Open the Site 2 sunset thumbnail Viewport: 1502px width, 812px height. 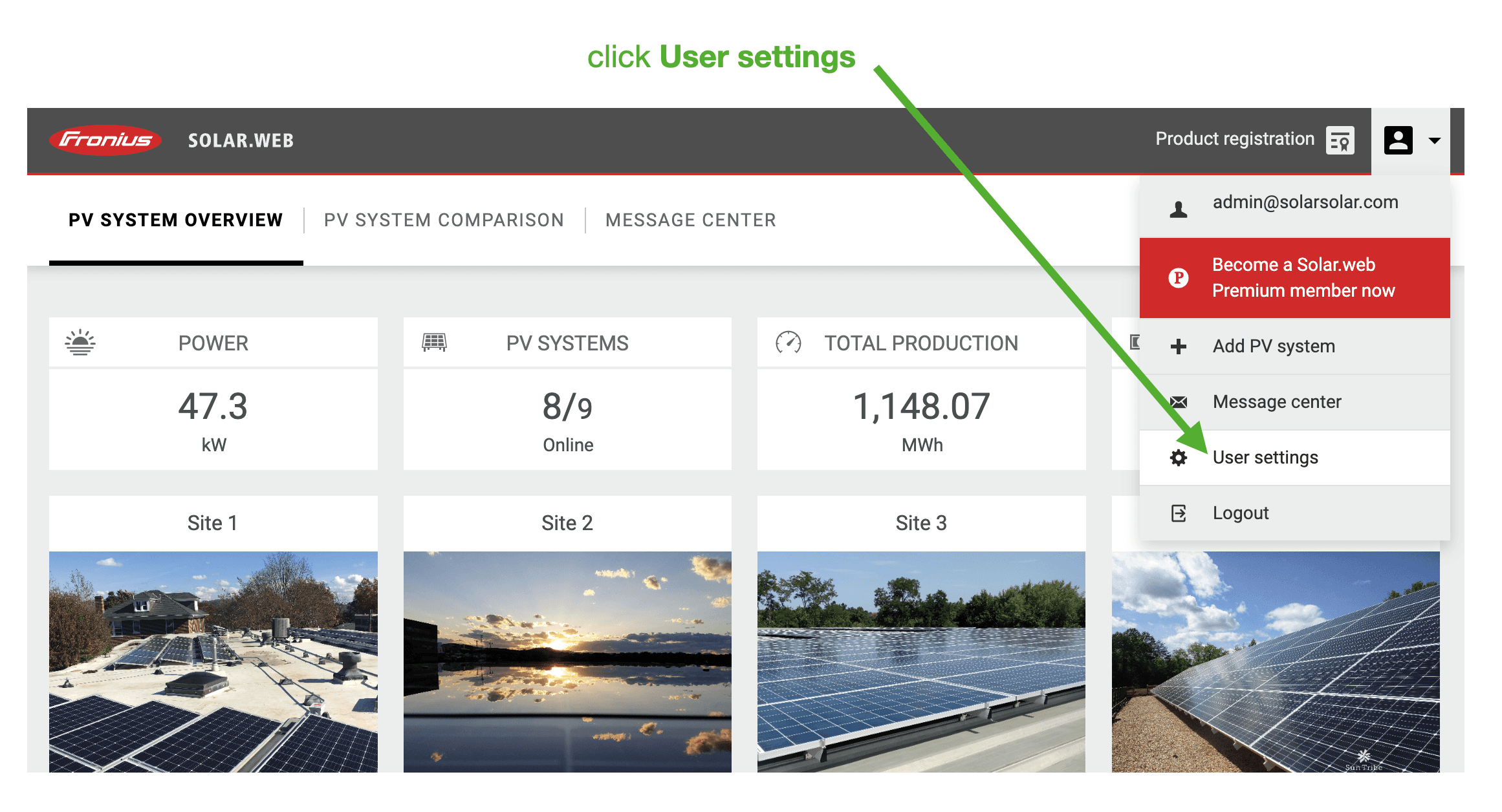coord(567,661)
